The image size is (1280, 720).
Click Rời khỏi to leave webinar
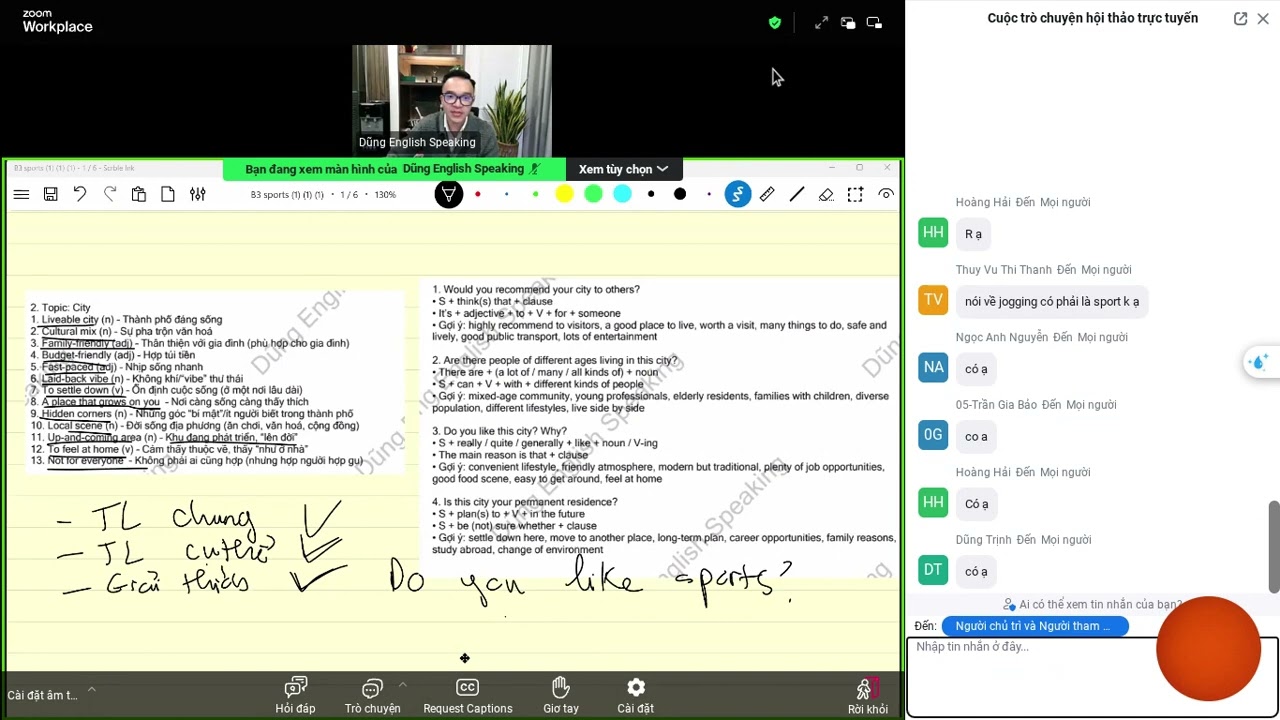click(x=867, y=696)
